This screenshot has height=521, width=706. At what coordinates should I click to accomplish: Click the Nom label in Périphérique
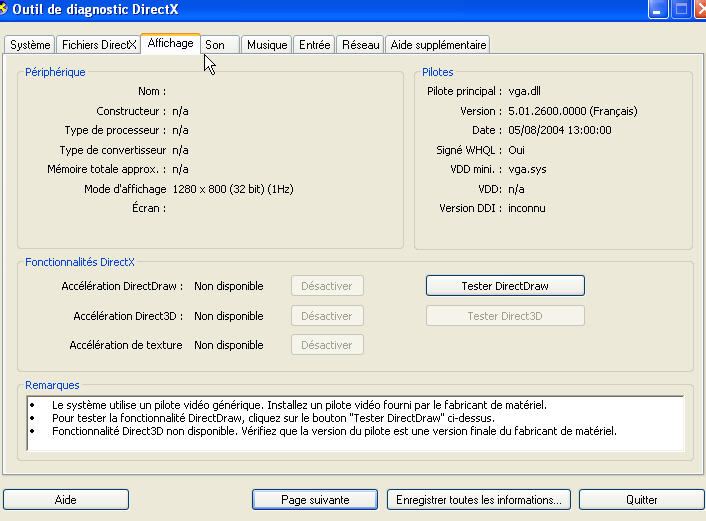click(x=152, y=91)
